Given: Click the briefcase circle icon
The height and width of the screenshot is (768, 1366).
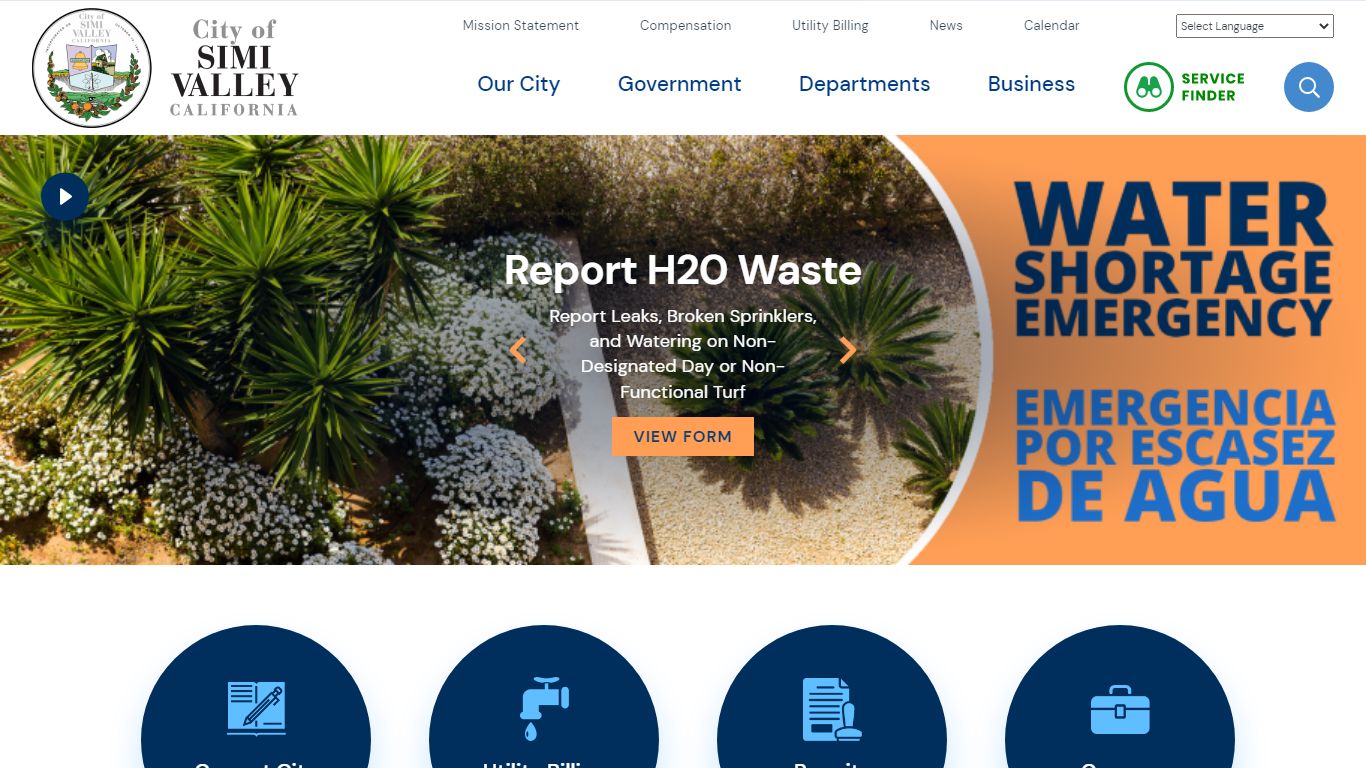Looking at the screenshot, I should 1120,709.
